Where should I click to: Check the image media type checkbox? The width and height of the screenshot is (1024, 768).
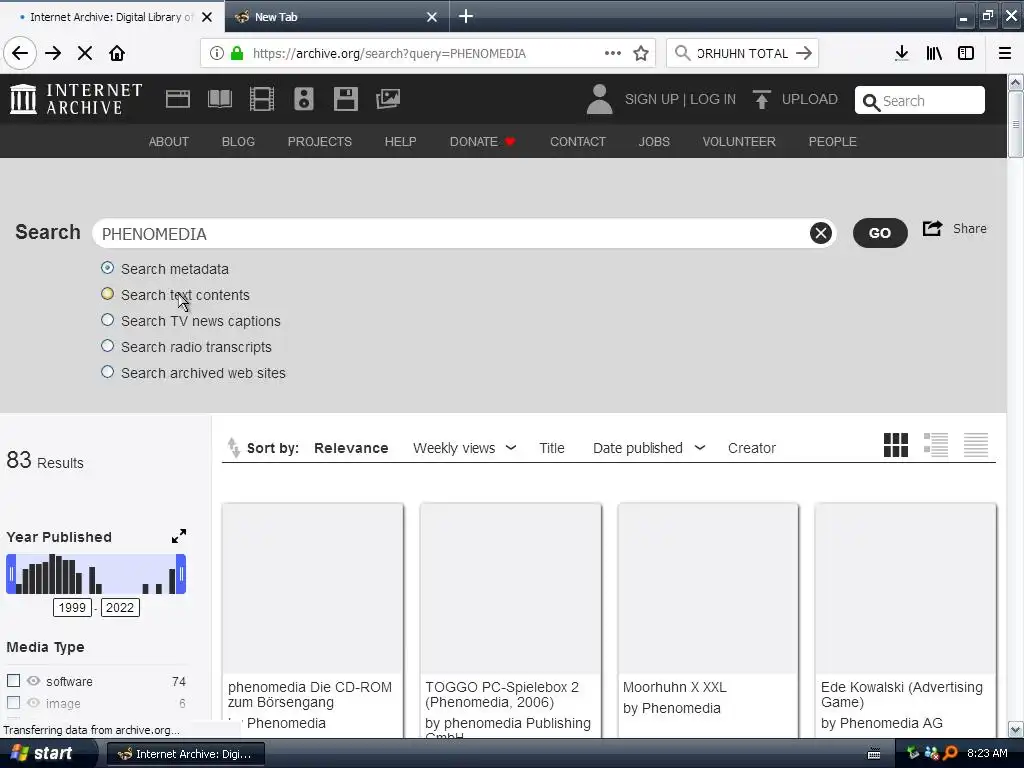coord(13,703)
